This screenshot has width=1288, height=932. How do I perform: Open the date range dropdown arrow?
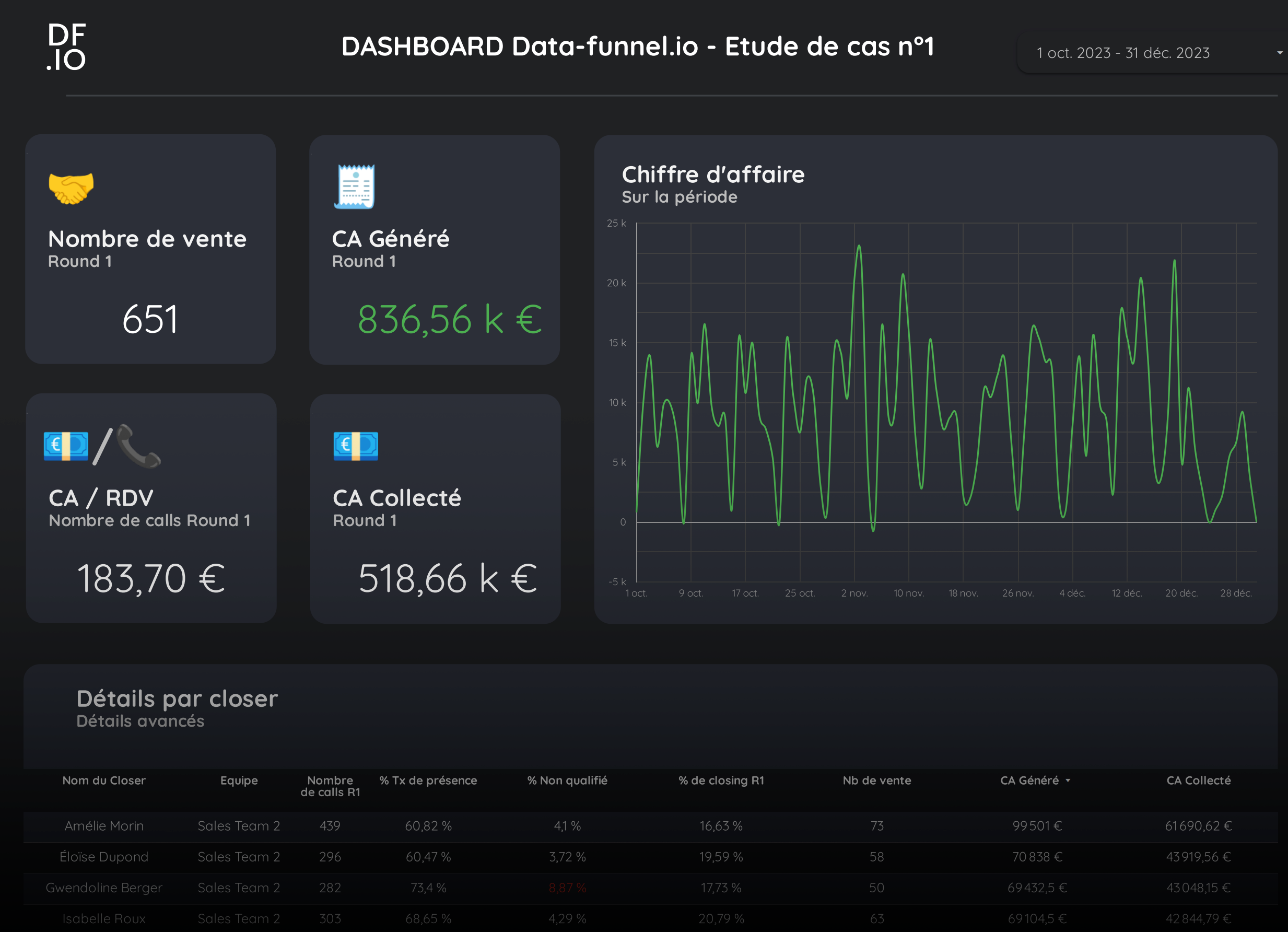(x=1280, y=53)
